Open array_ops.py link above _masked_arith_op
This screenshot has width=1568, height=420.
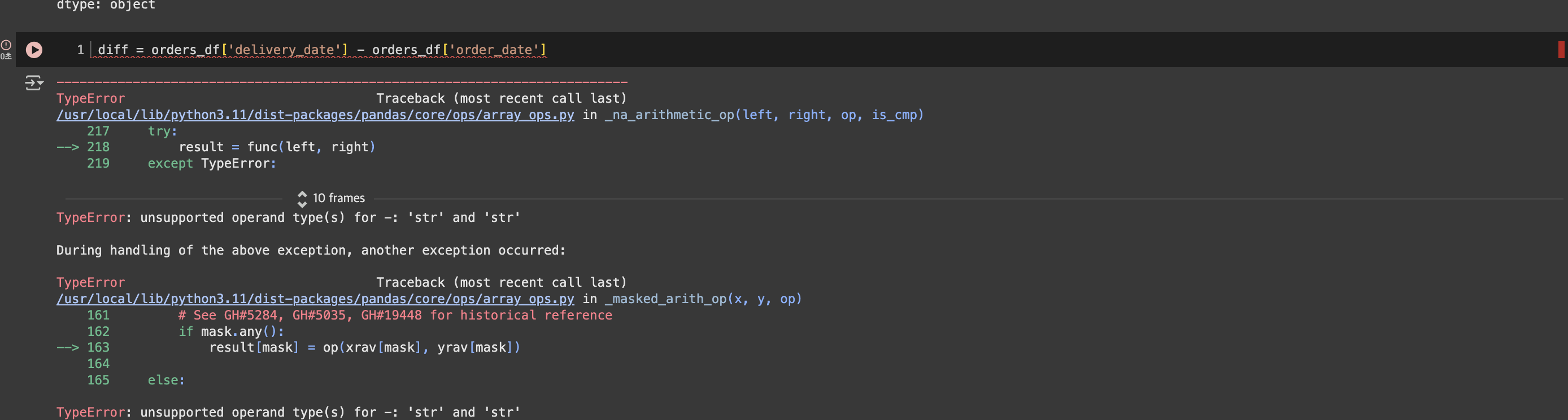click(315, 299)
